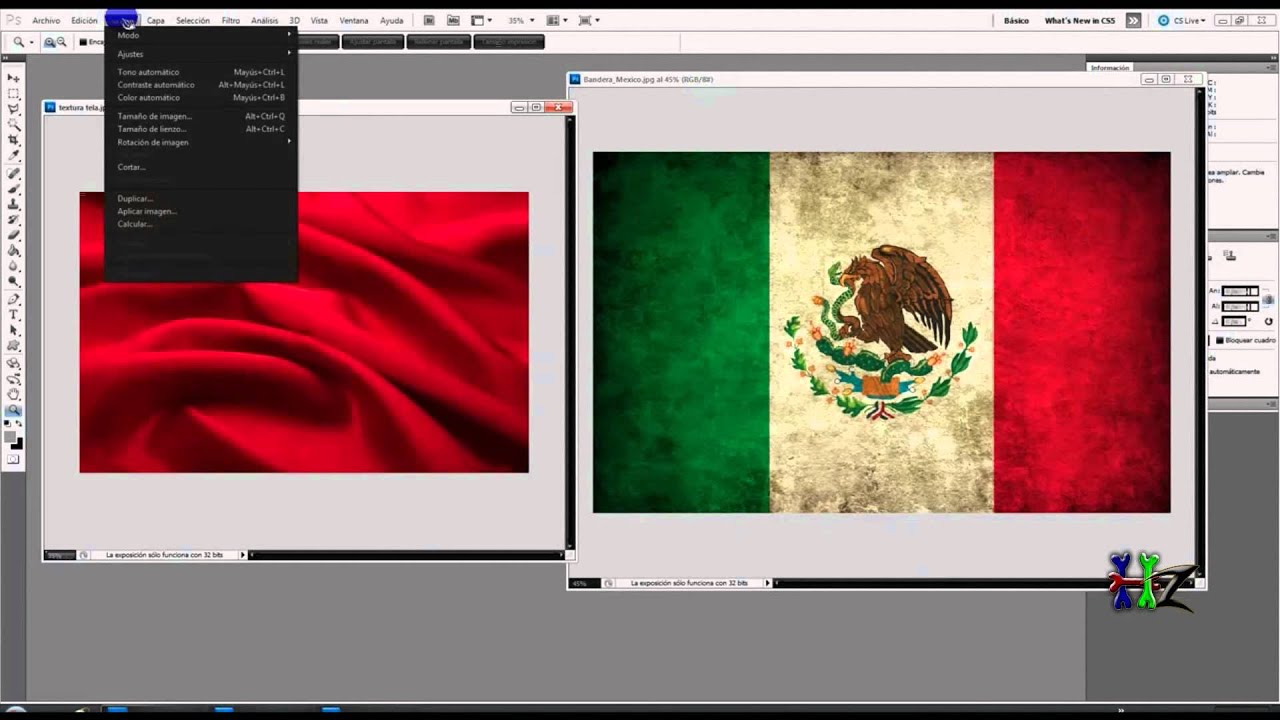This screenshot has width=1280, height=720.
Task: Select the Eraser tool
Action: pyautogui.click(x=14, y=235)
